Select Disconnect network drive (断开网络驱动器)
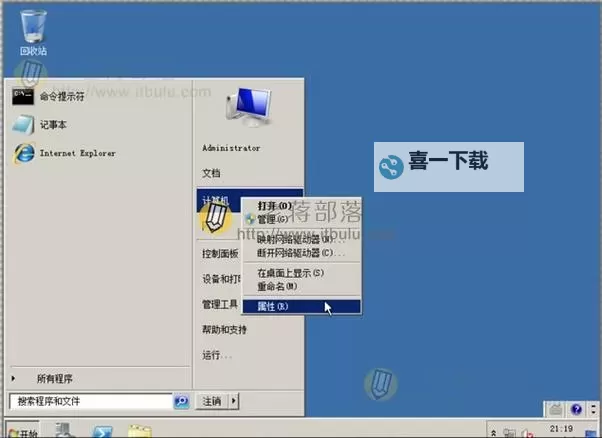This screenshot has width=602, height=438. [x=301, y=253]
